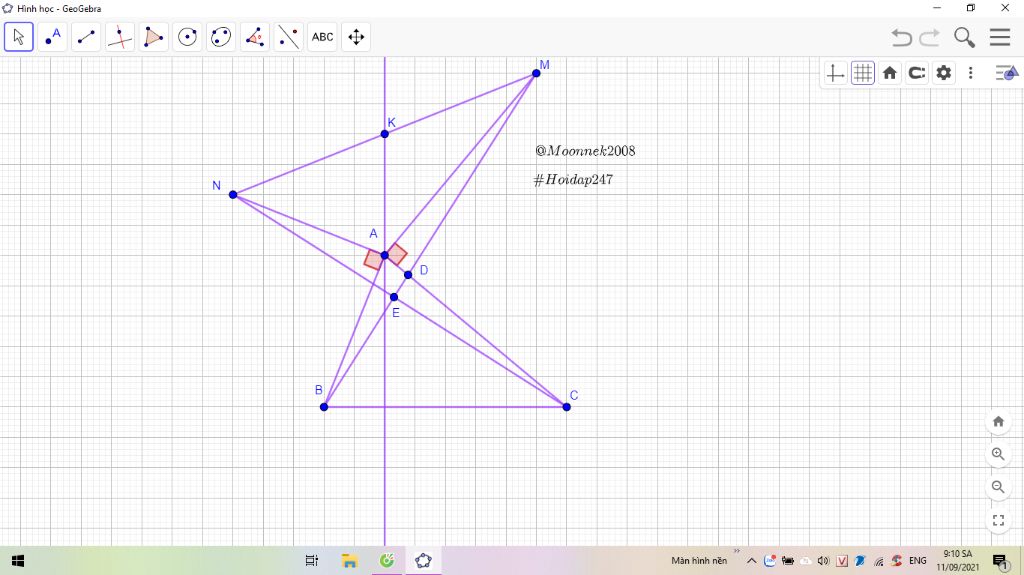This screenshot has height=575, width=1024.
Task: Select point K on the vertical line
Action: (385, 134)
